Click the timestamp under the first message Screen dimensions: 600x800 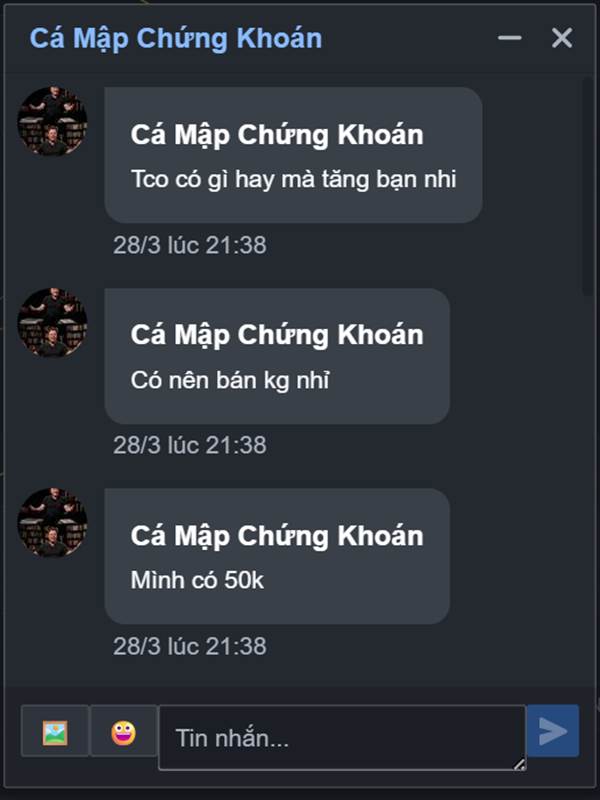pos(190,245)
